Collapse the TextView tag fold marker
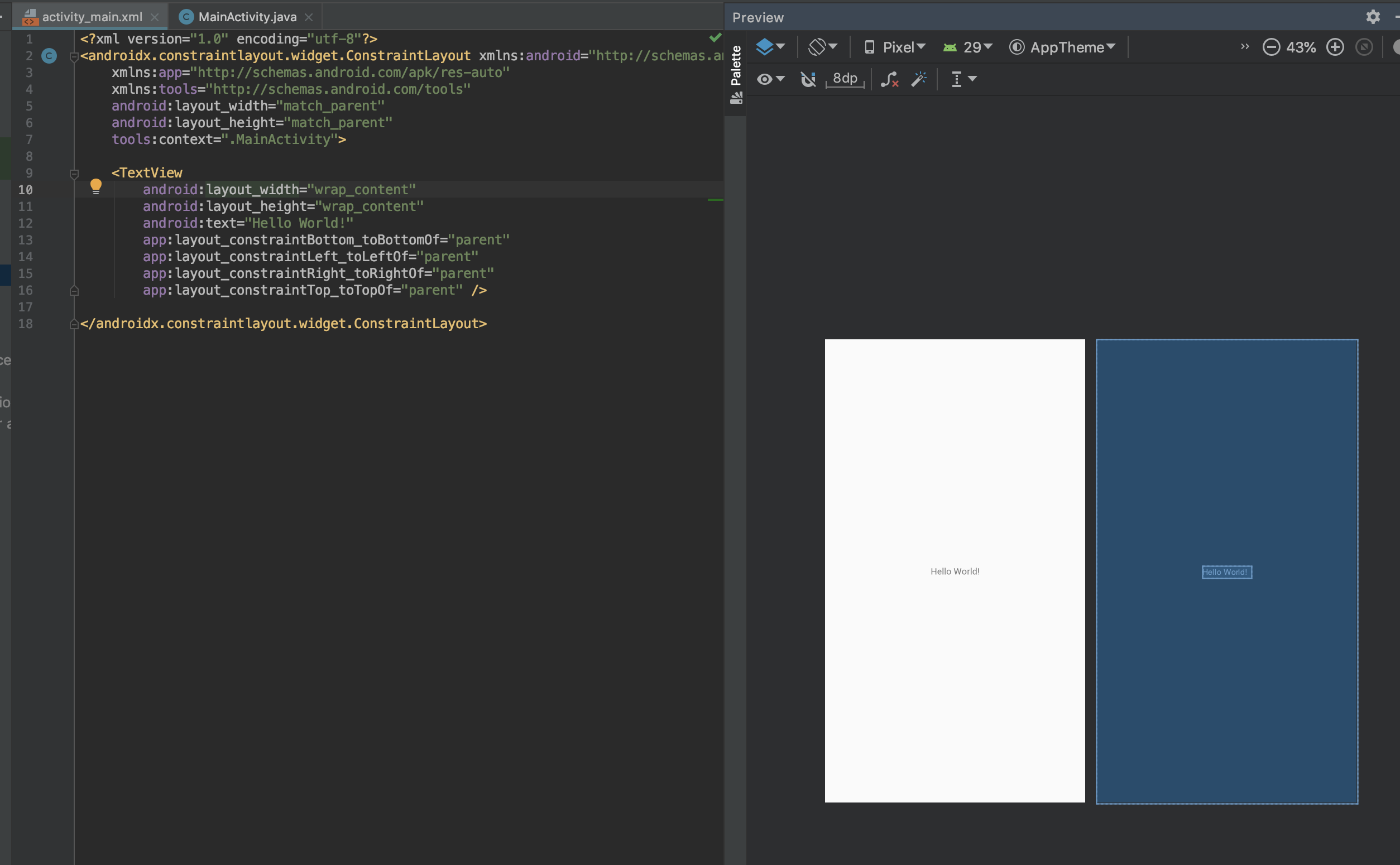The width and height of the screenshot is (1400, 865). (74, 174)
